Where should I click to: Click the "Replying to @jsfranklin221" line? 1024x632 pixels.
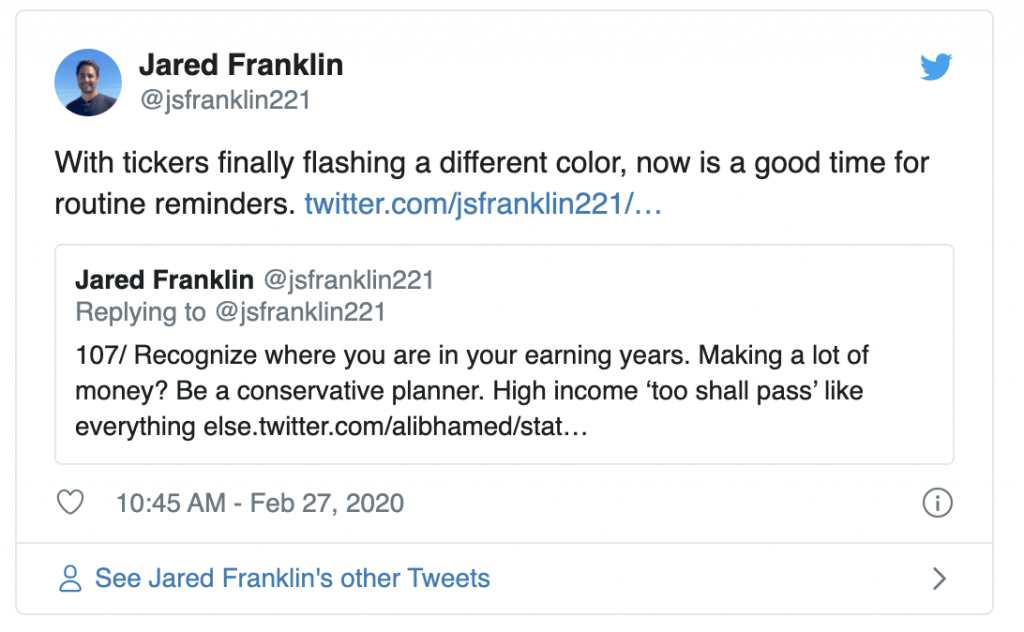click(x=230, y=312)
